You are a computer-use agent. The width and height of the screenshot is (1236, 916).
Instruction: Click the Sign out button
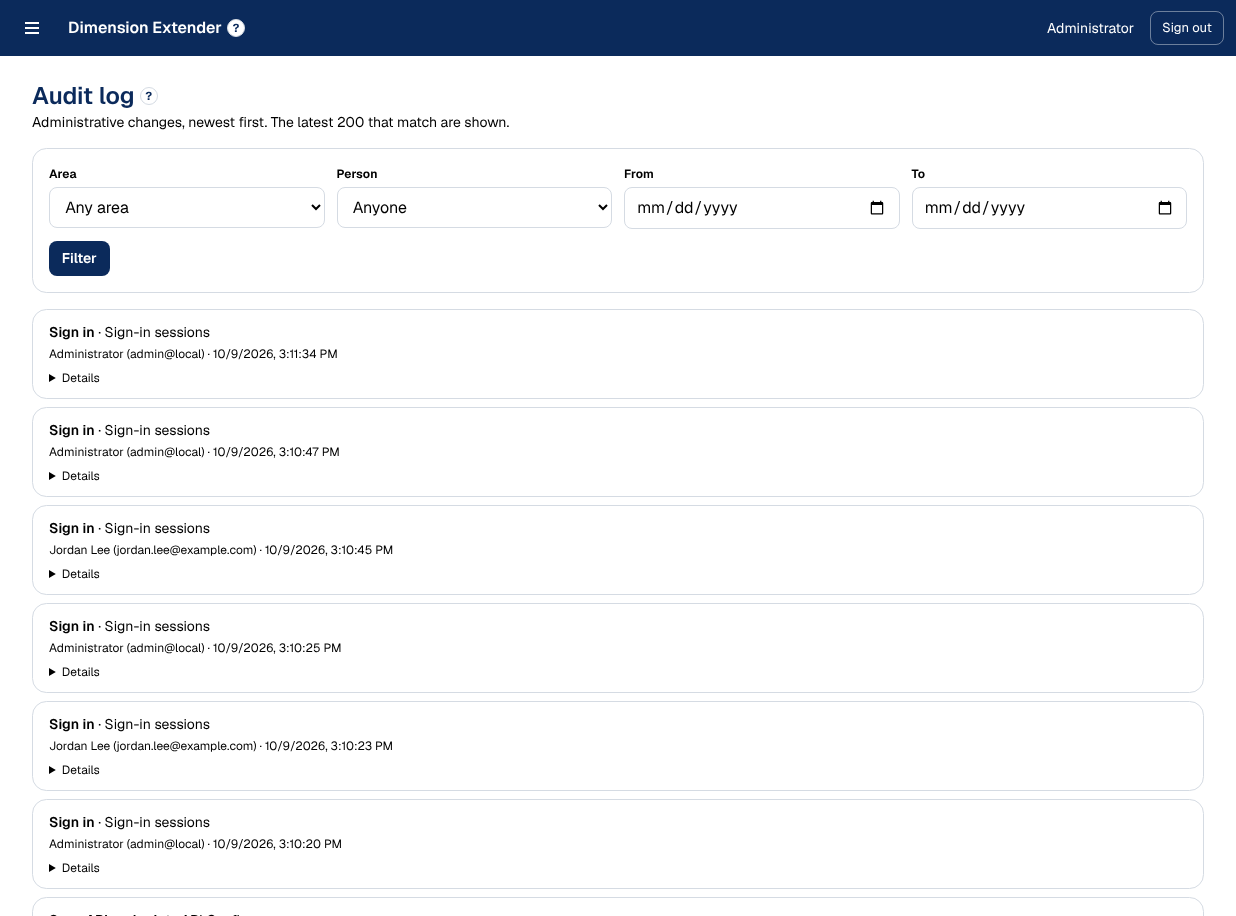[1187, 28]
